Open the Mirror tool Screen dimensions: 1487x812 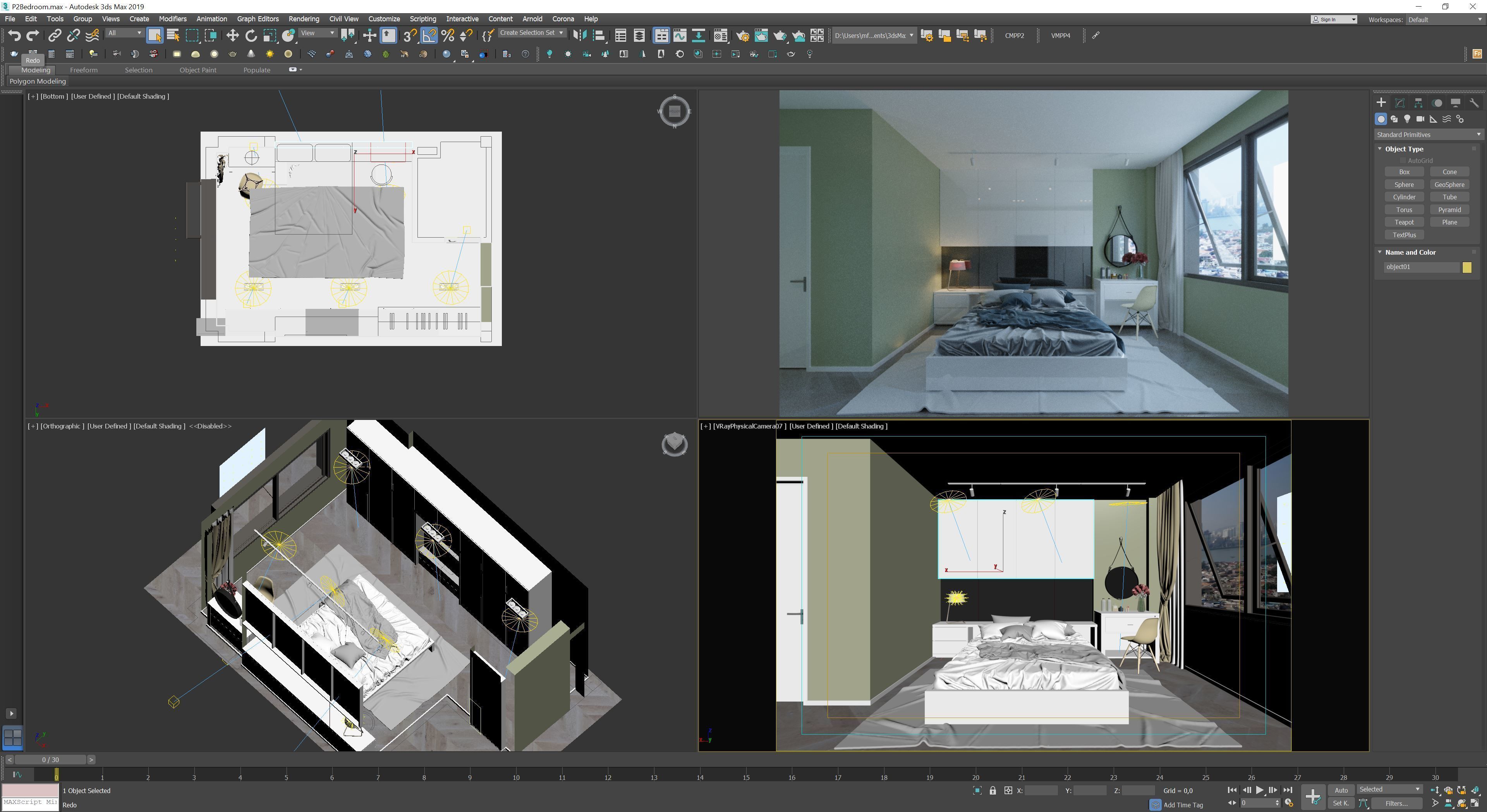(x=580, y=36)
